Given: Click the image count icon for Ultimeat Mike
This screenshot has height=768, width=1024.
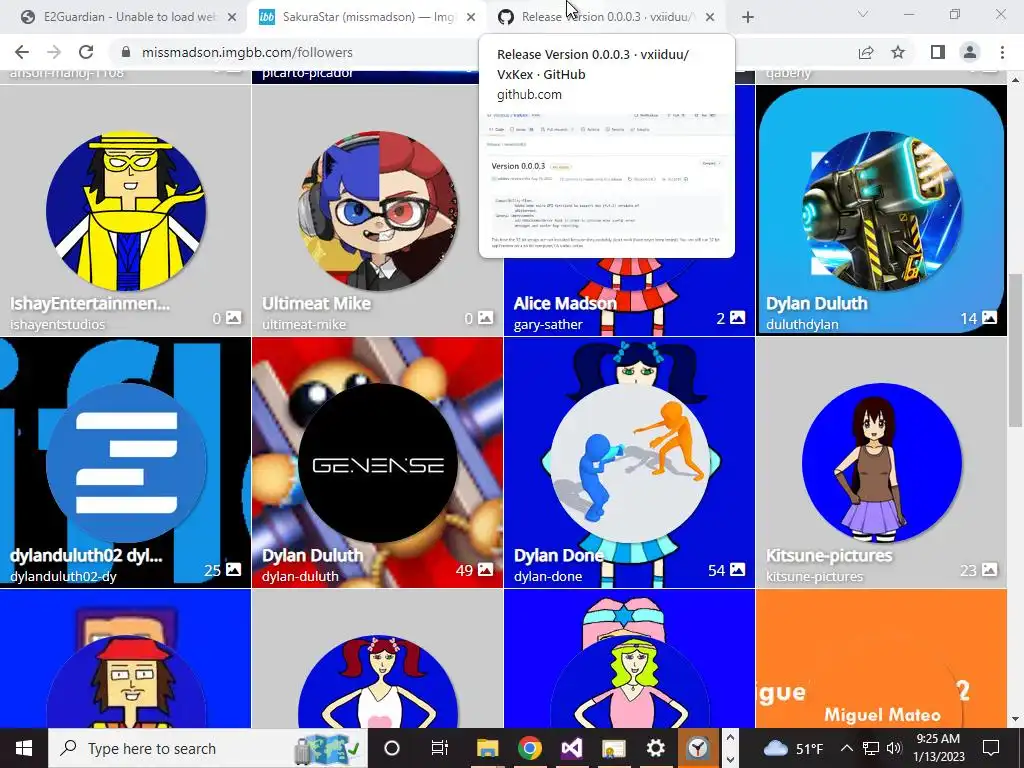Looking at the screenshot, I should coord(485,318).
